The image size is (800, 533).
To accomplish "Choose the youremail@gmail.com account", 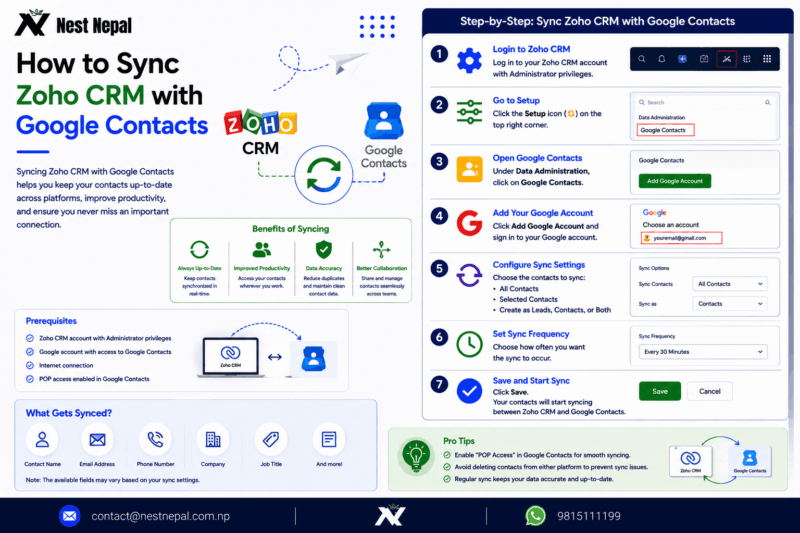I will tap(681, 238).
